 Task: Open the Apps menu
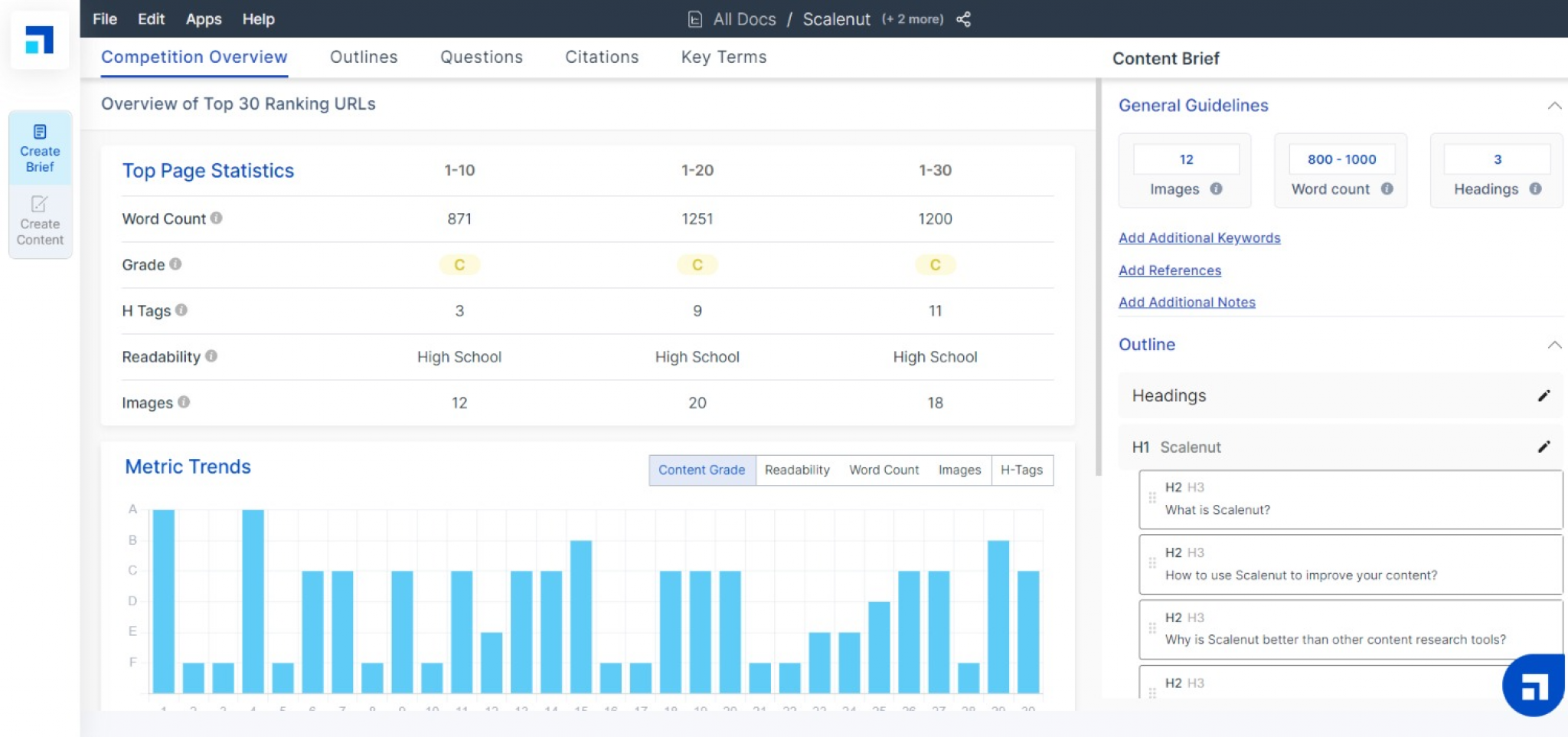coord(204,19)
